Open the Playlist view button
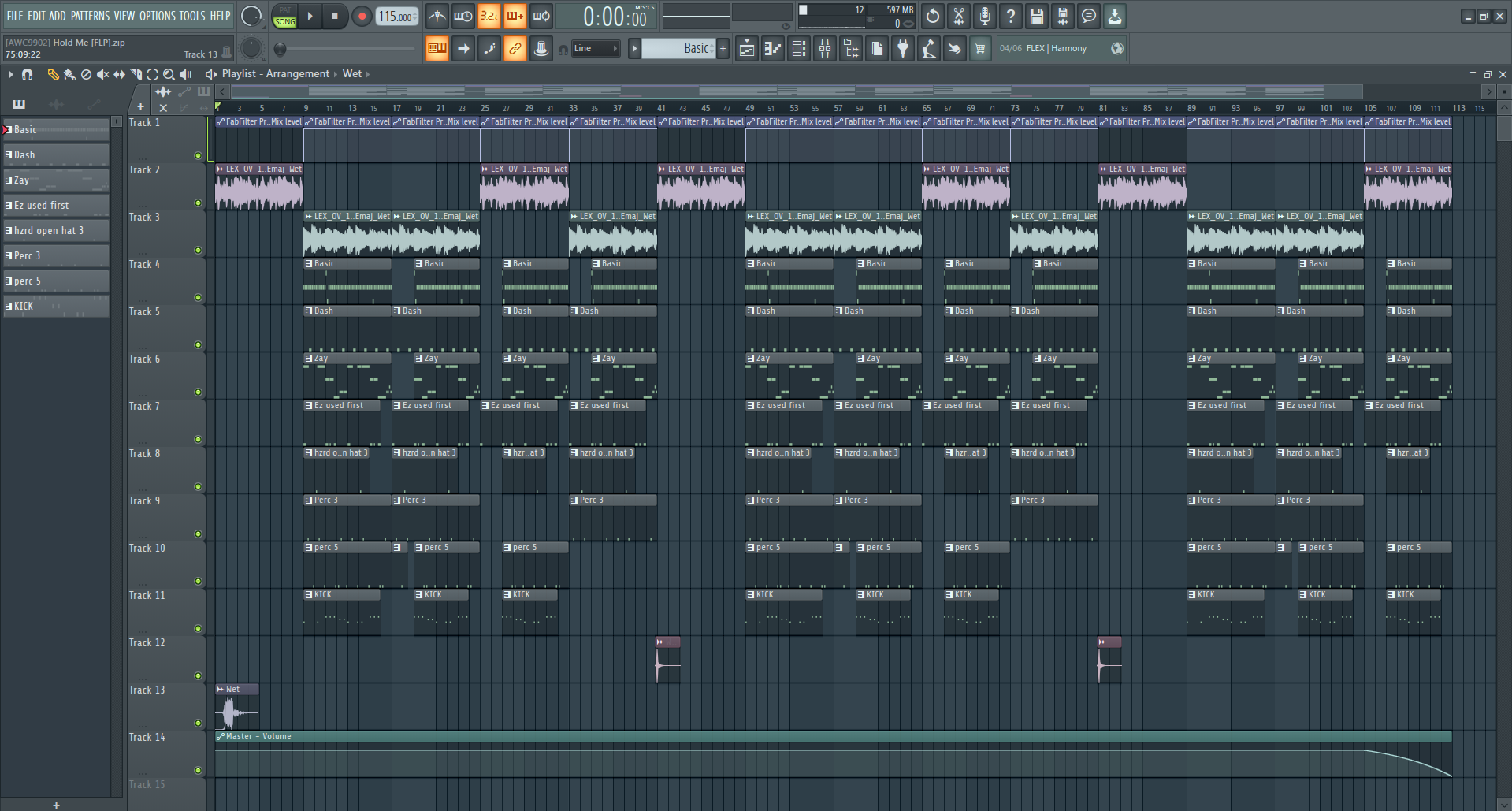Image resolution: width=1512 pixels, height=811 pixels. click(746, 49)
